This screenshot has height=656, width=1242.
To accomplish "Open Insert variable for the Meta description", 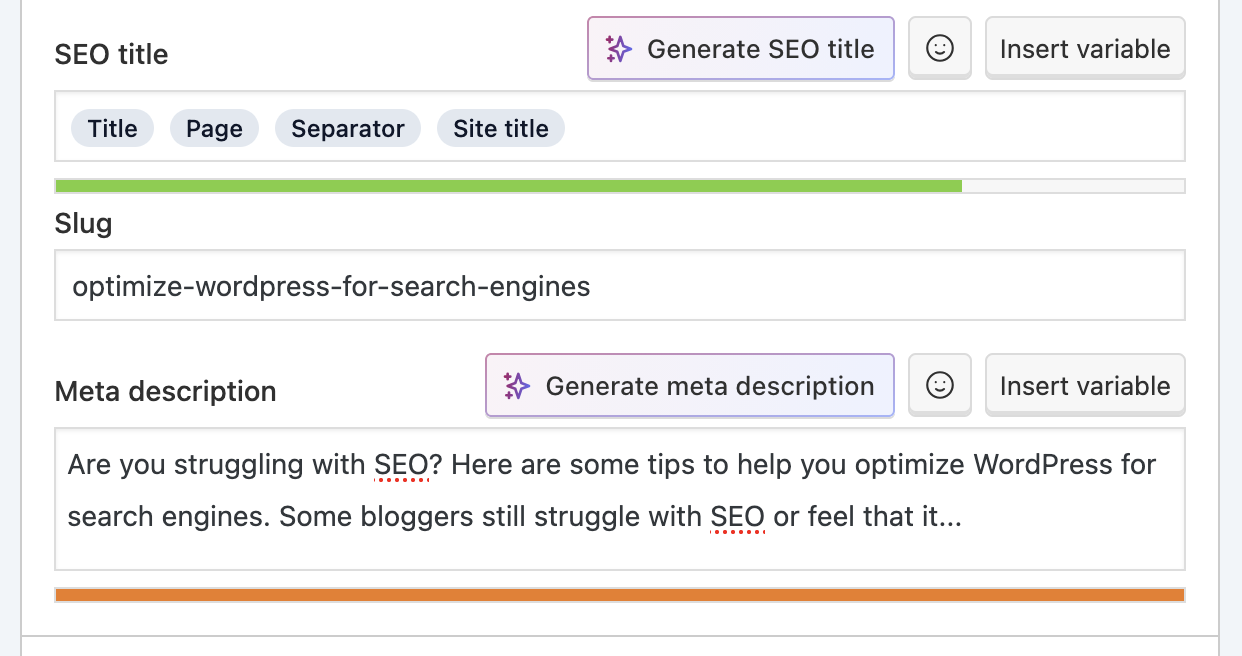I will (x=1085, y=385).
